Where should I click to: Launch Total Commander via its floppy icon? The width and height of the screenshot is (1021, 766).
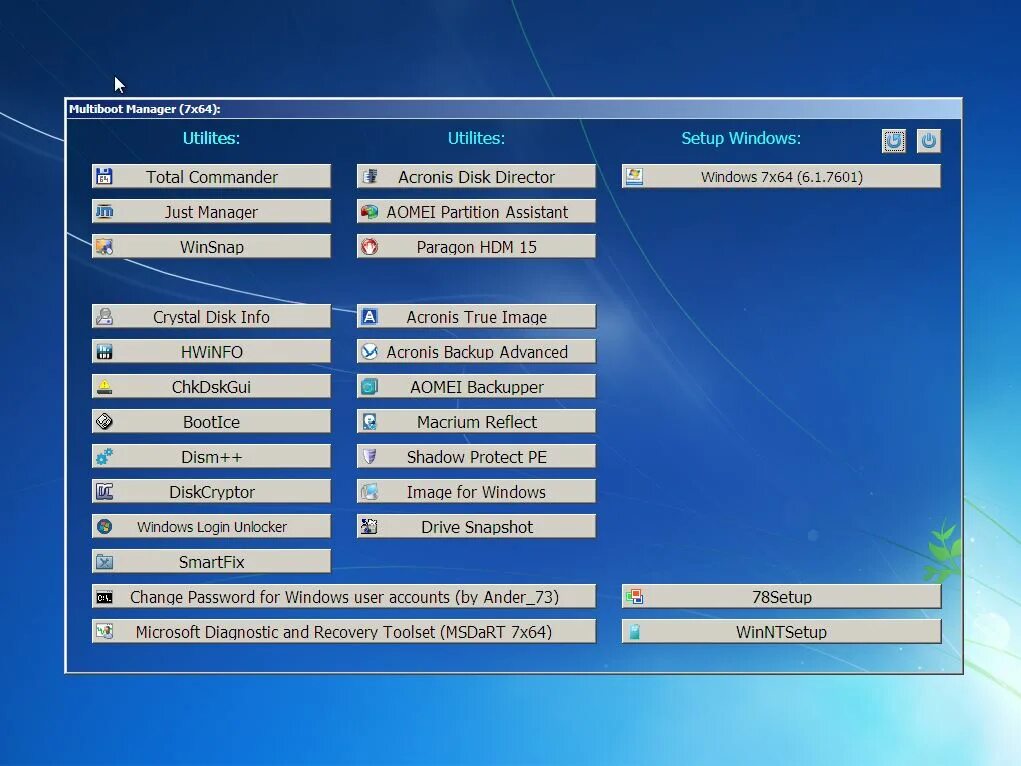pyautogui.click(x=104, y=177)
